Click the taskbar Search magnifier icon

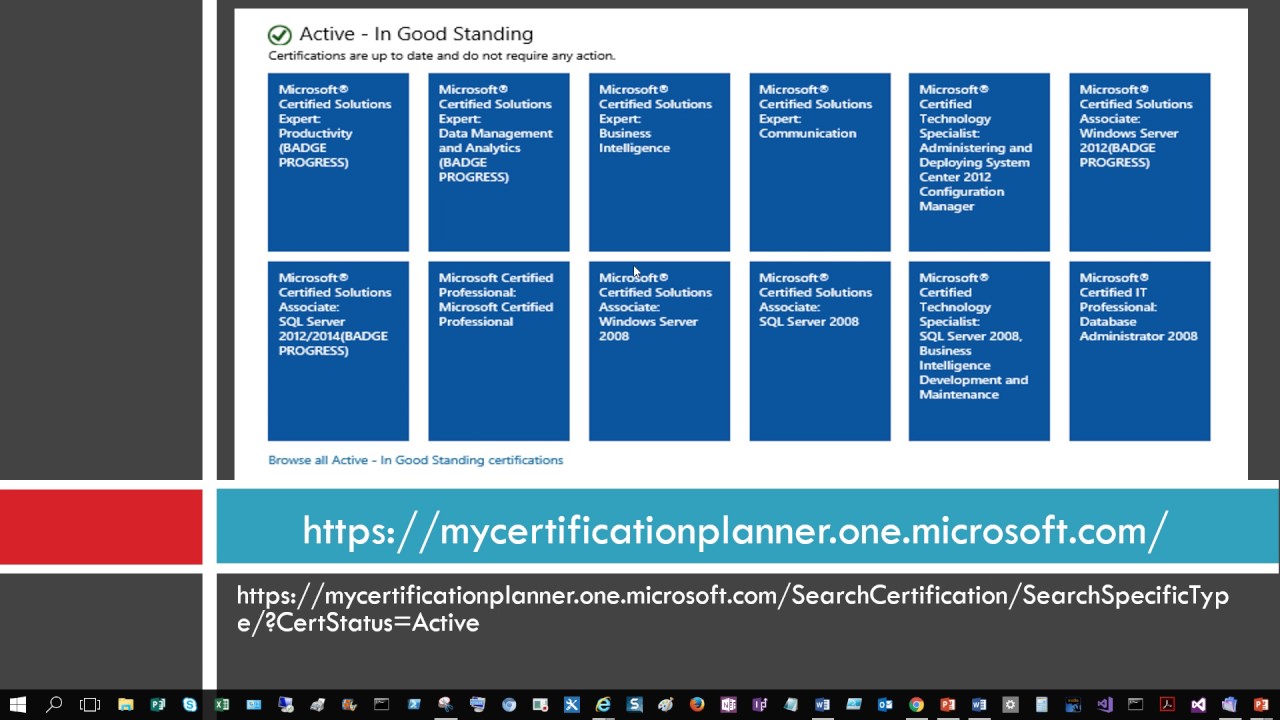tap(54, 704)
